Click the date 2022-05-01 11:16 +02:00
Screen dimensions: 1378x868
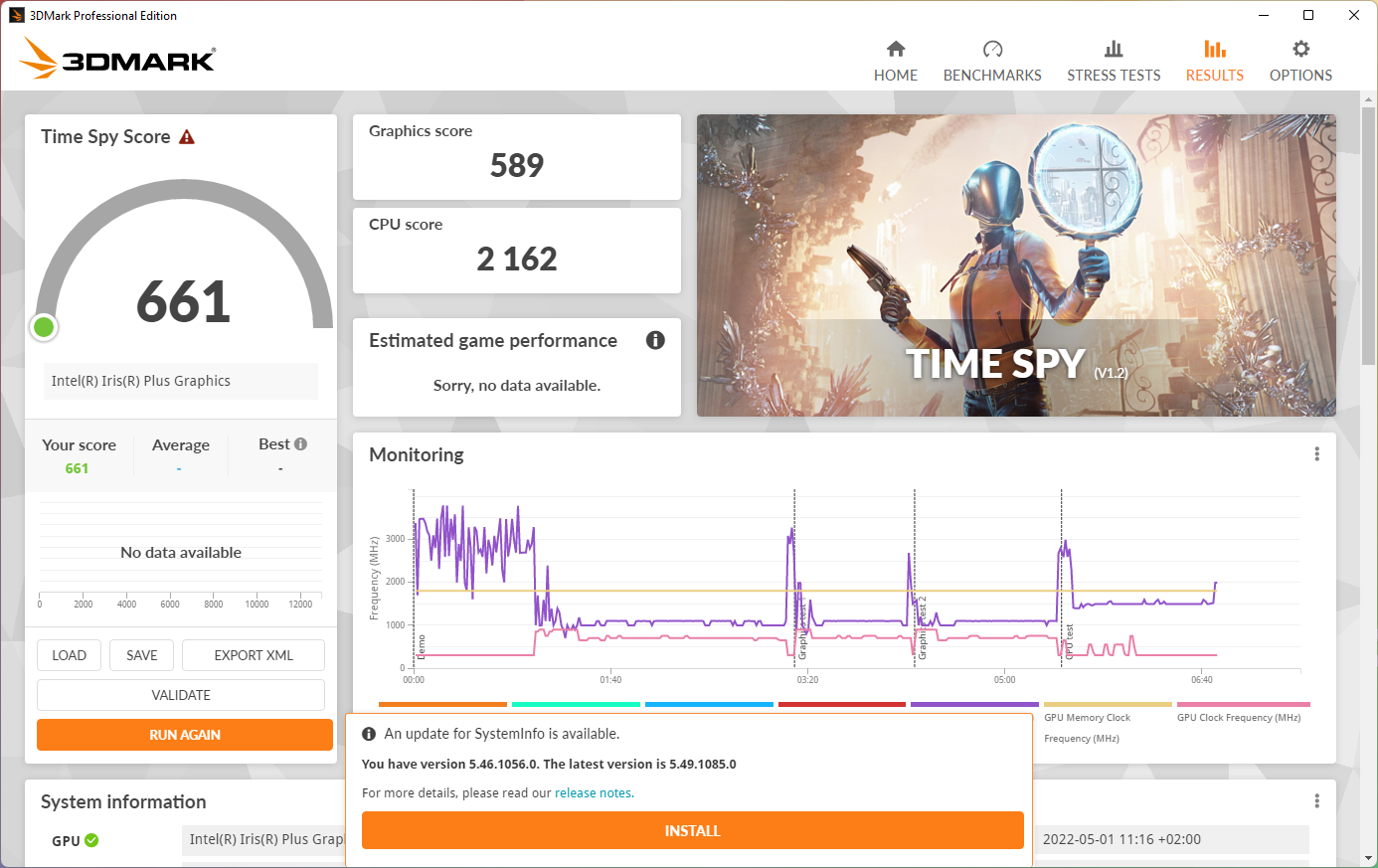[x=1121, y=839]
